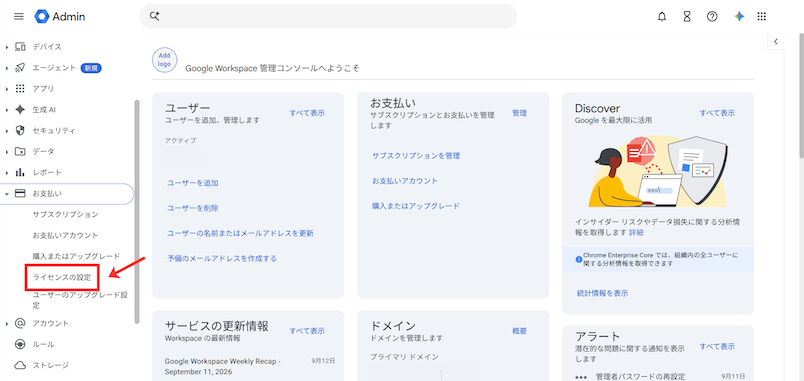Click the アカウント at-sign icon

click(21, 323)
